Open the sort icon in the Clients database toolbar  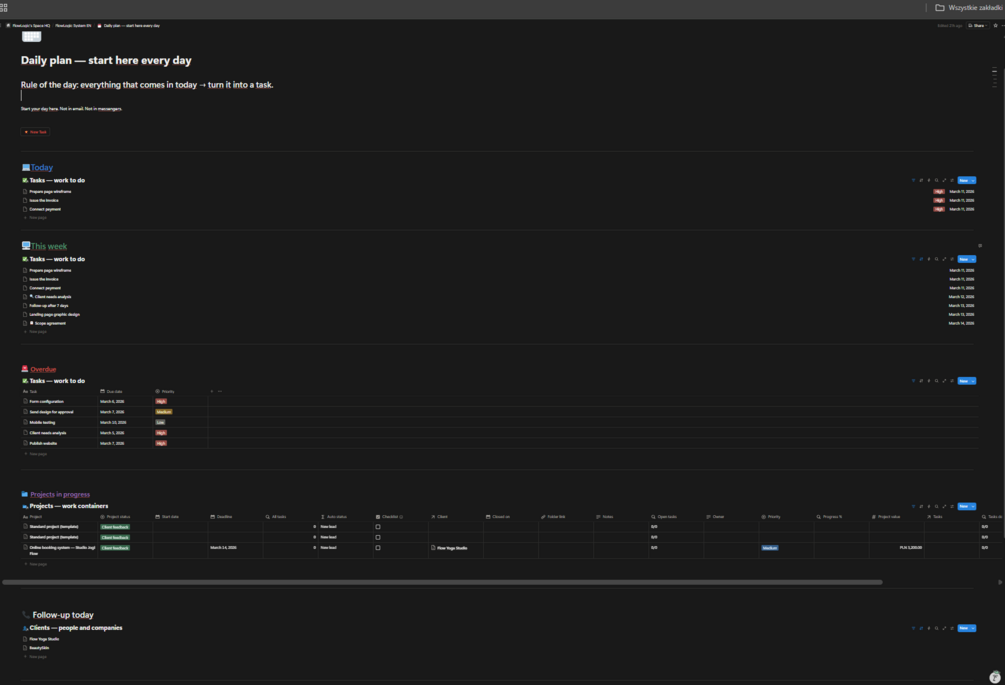click(921, 629)
